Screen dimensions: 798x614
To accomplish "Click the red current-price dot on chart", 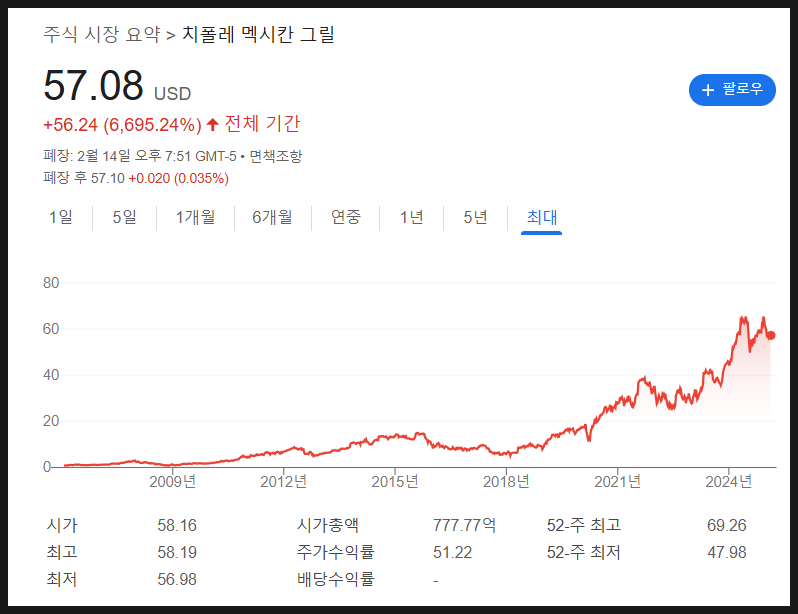I will pyautogui.click(x=771, y=336).
